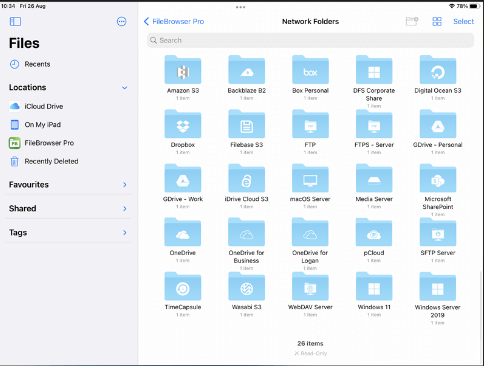Open the Box Personal folder
Screen dimensions: 484x366
tap(310, 70)
